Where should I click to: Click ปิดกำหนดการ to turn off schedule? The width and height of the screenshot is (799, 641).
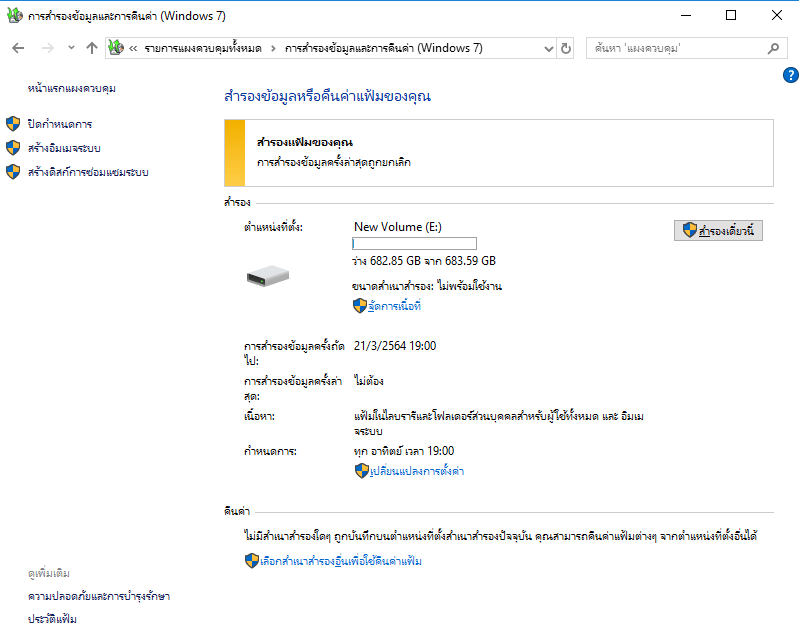point(60,124)
